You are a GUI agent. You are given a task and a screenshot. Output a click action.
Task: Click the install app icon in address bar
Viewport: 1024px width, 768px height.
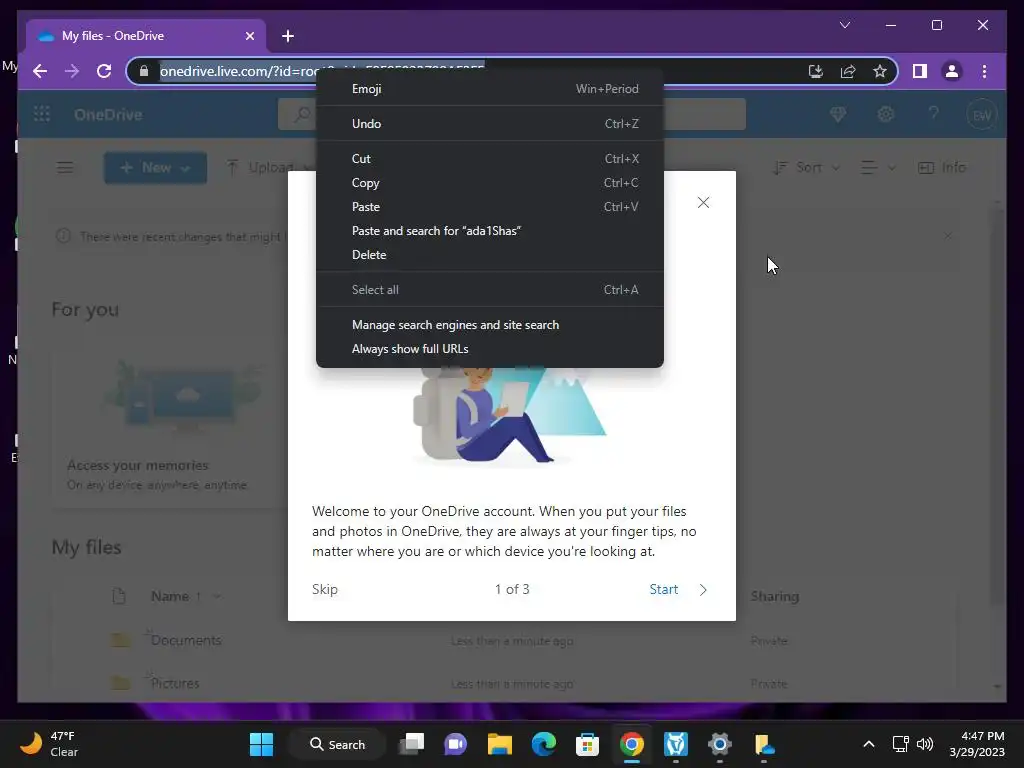tap(816, 71)
